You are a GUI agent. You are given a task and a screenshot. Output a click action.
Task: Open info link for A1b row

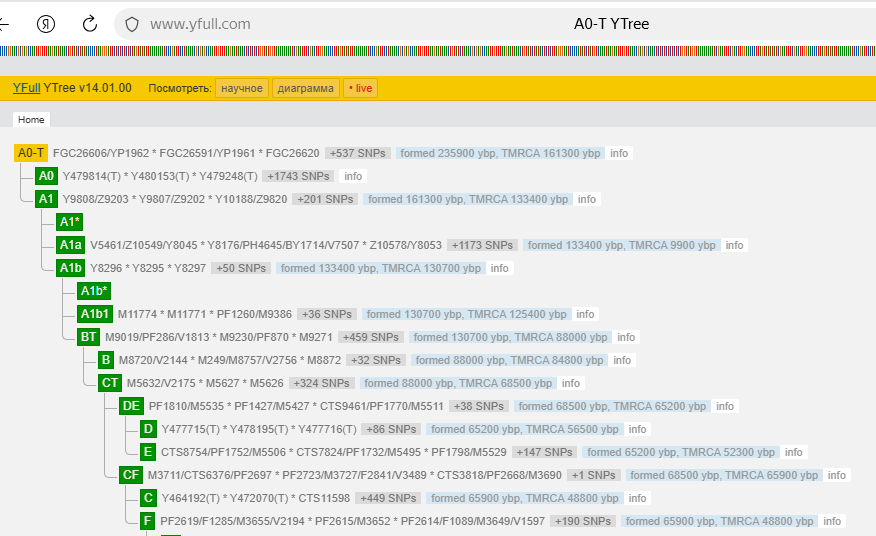[x=499, y=268]
